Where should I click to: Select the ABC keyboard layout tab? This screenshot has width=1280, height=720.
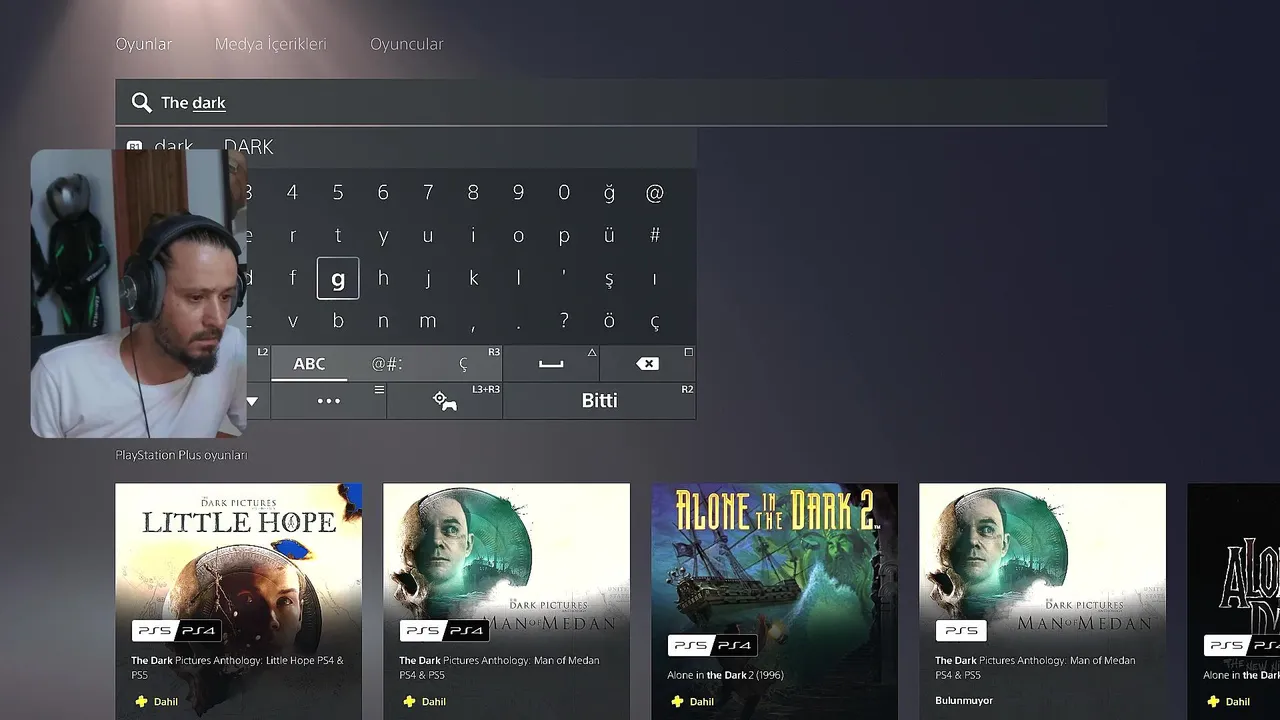(x=309, y=364)
